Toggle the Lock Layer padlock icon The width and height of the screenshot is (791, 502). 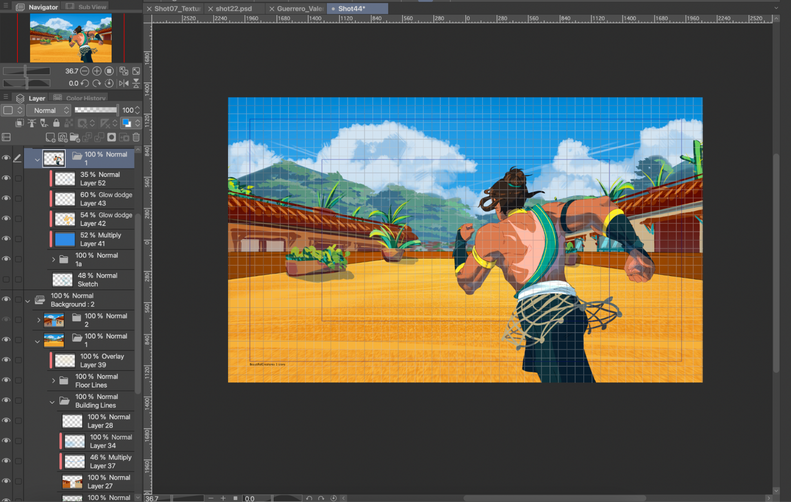56,123
